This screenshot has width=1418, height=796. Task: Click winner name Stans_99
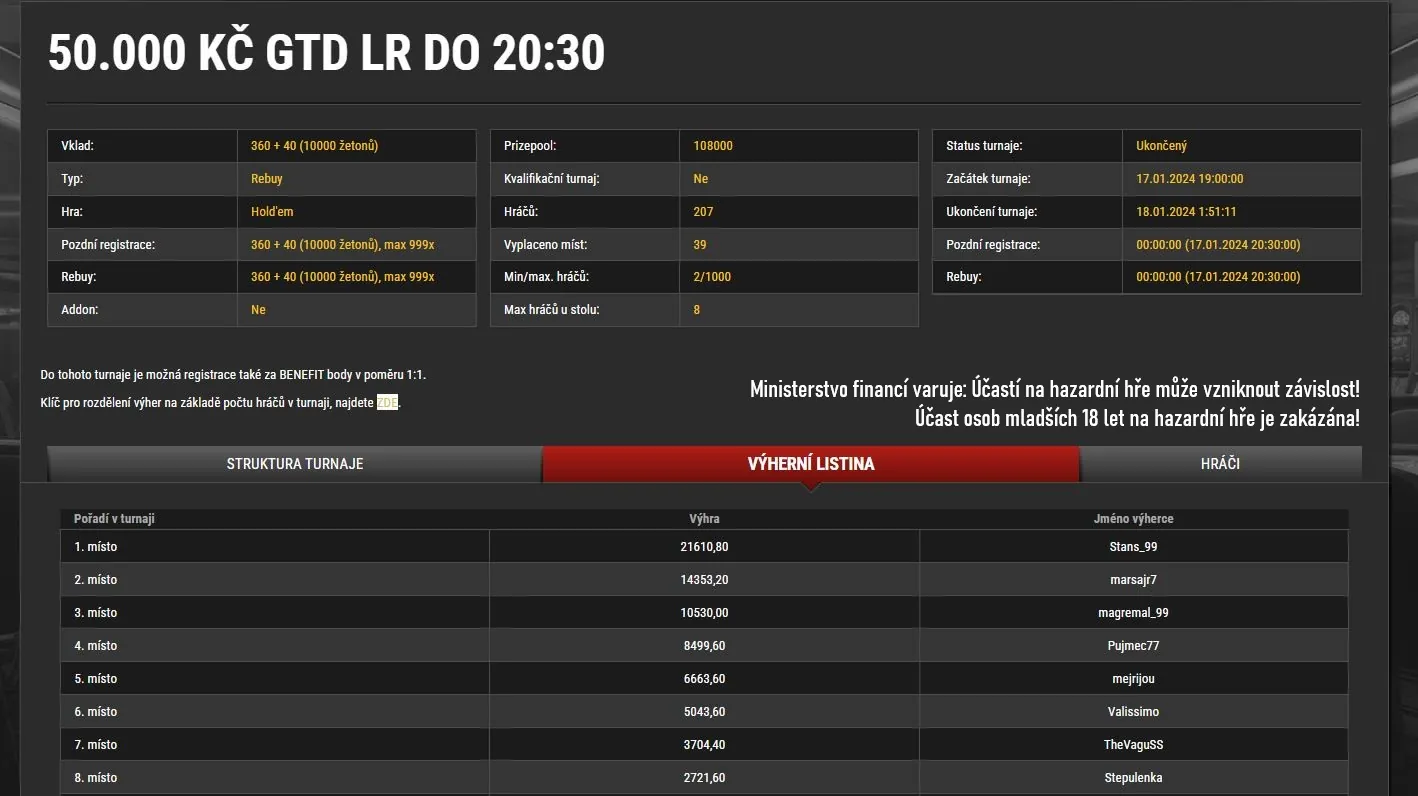(1133, 547)
